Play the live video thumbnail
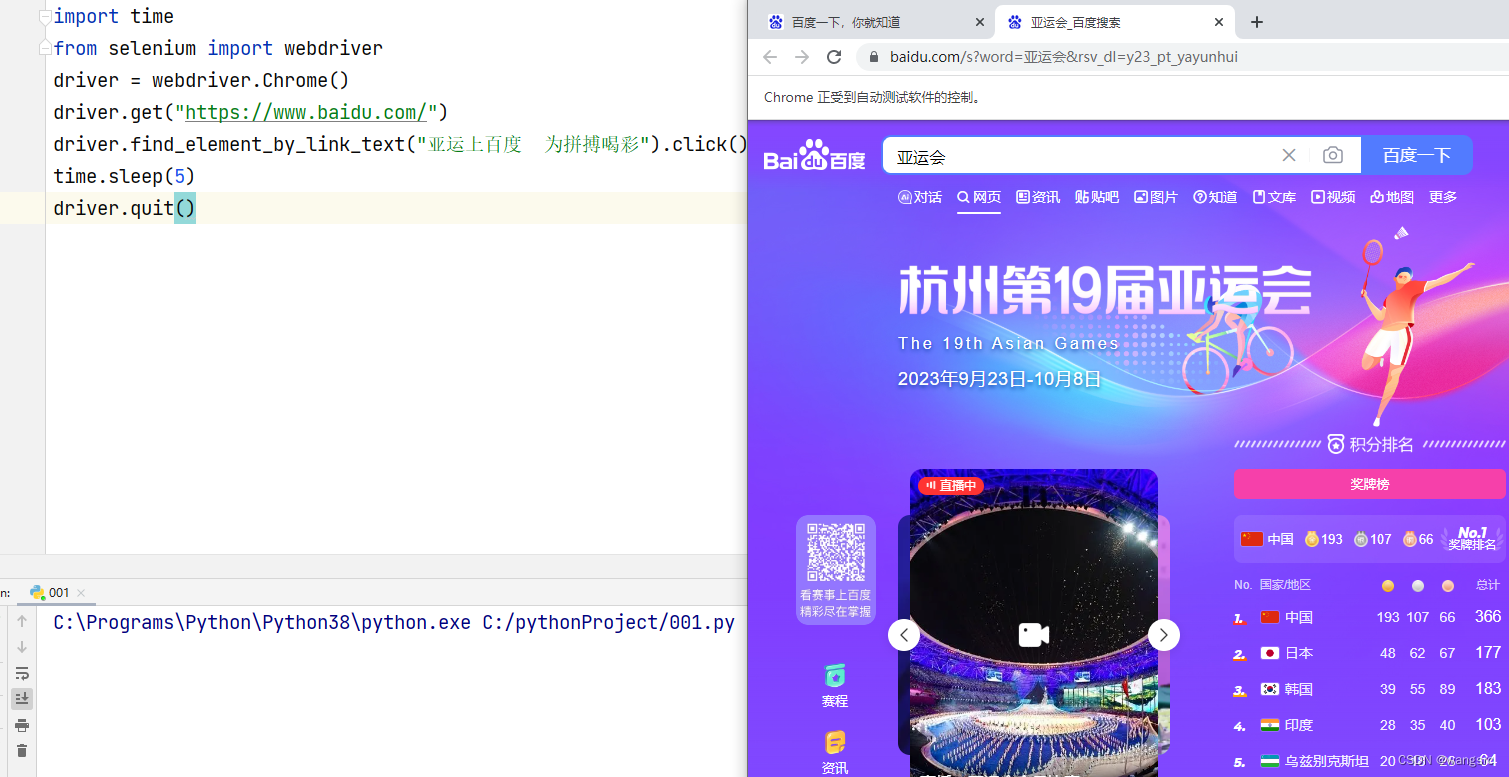 tap(1034, 634)
